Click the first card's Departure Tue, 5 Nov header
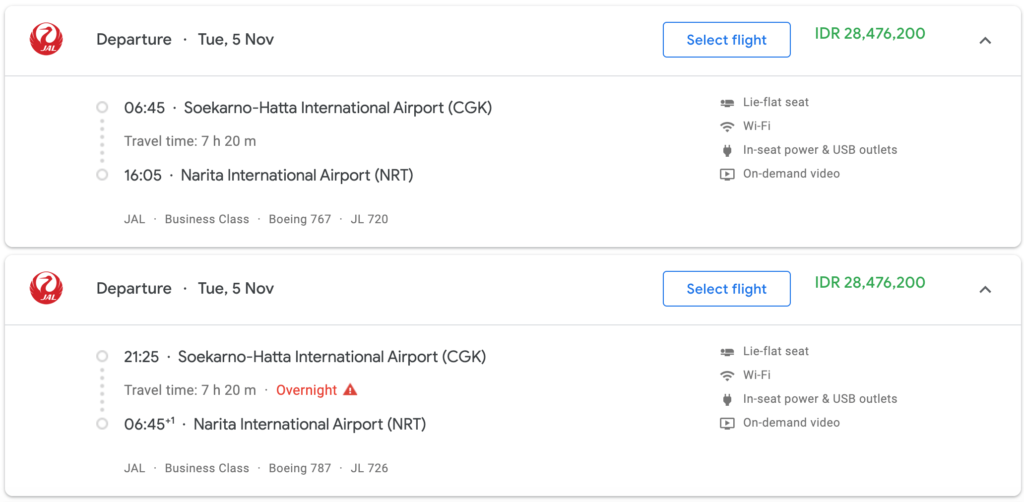This screenshot has height=502, width=1024. (x=185, y=40)
